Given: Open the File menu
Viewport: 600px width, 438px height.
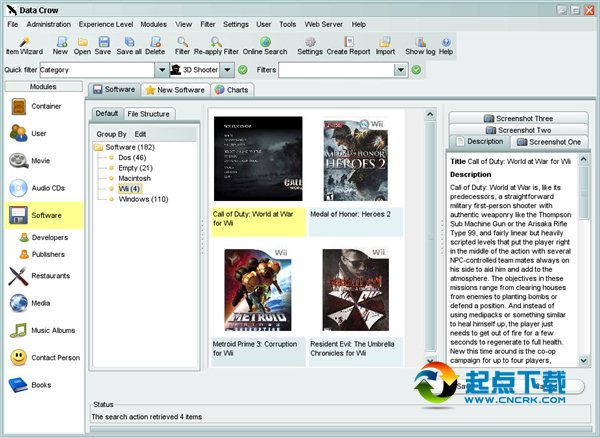Looking at the screenshot, I should point(13,24).
